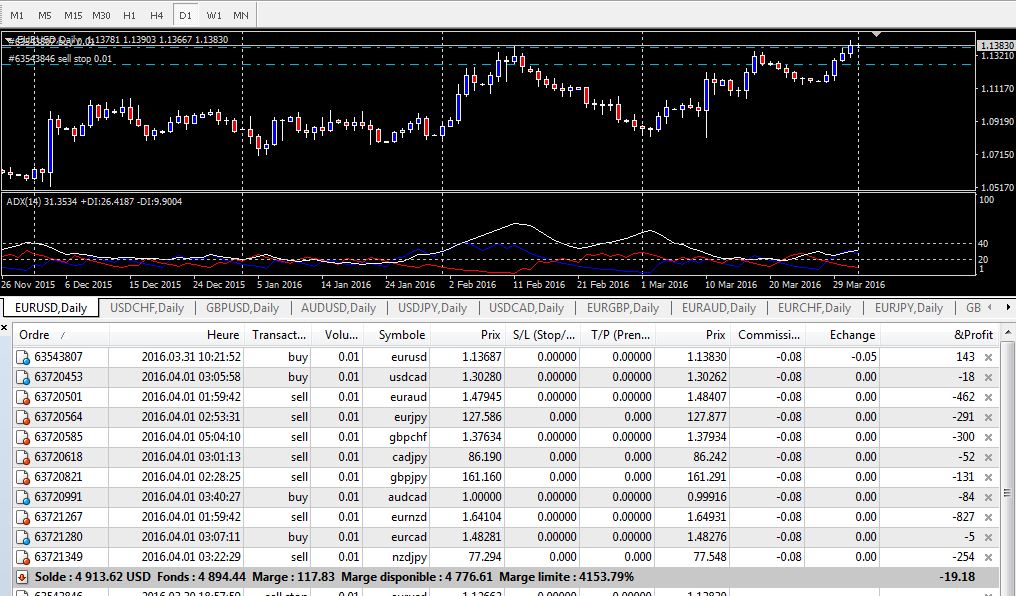1016x596 pixels.
Task: Switch the chart to M1 timeframe
Action: pos(17,16)
